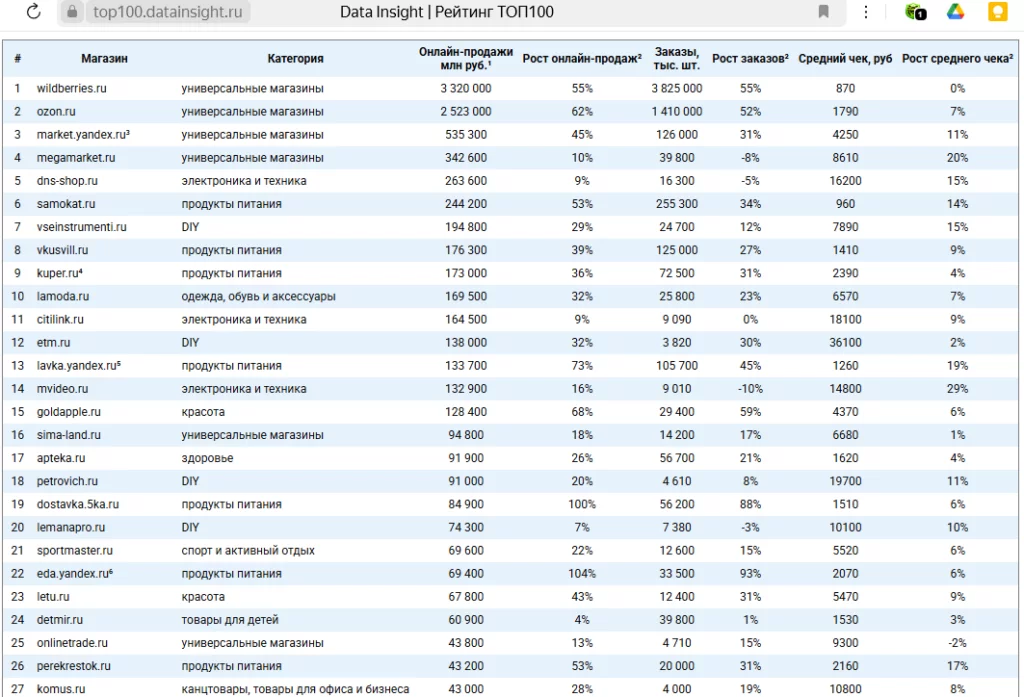Click the dostavka.5ka.ru store name

(78, 504)
